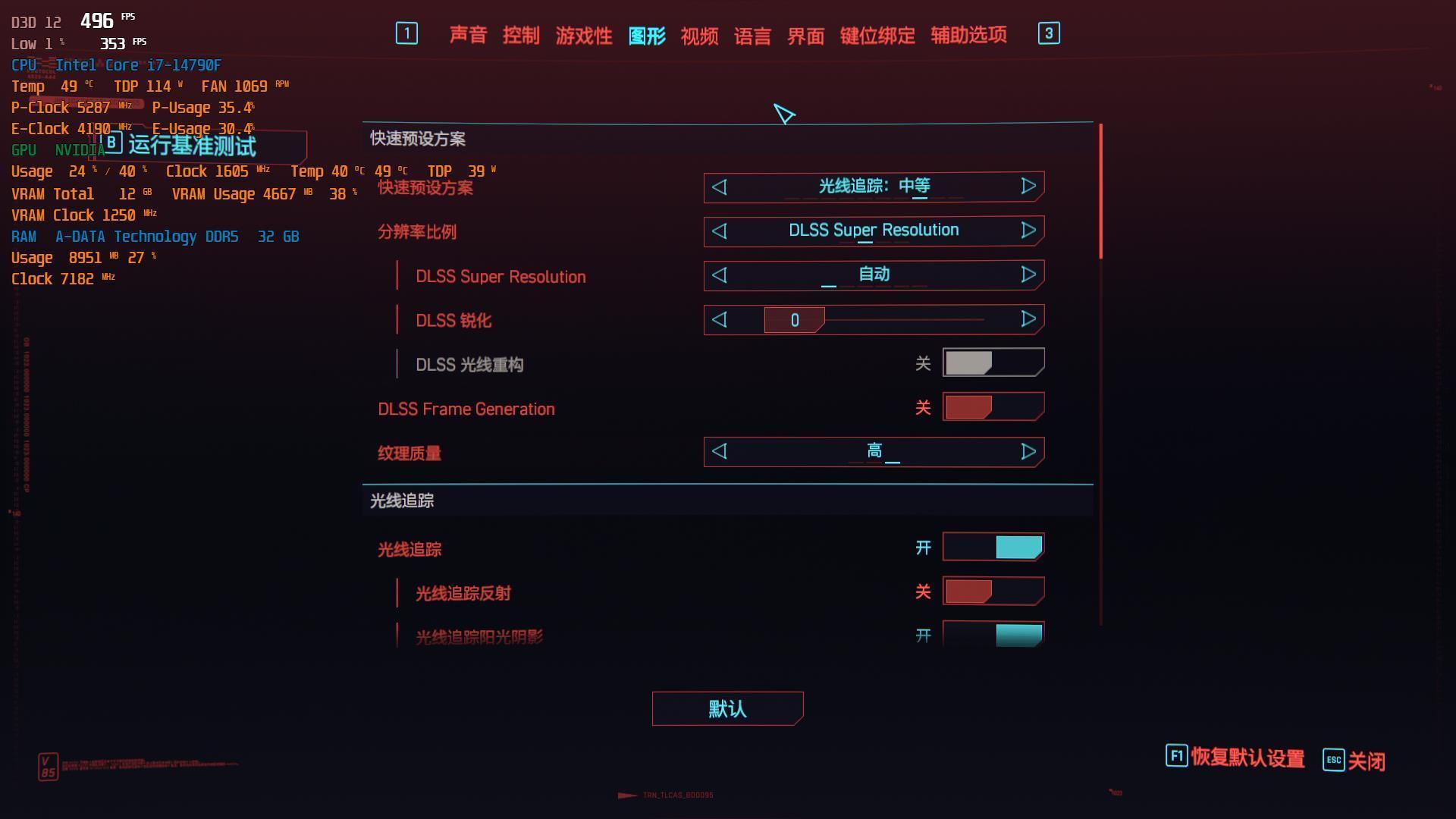
Task: Click 默认 button to reset settings
Action: [x=729, y=709]
